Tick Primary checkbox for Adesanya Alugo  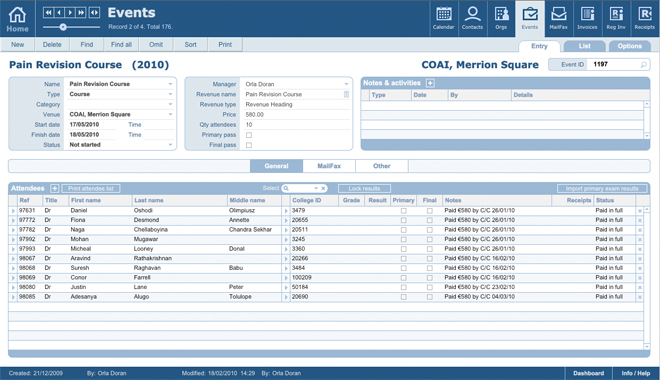[x=404, y=297]
